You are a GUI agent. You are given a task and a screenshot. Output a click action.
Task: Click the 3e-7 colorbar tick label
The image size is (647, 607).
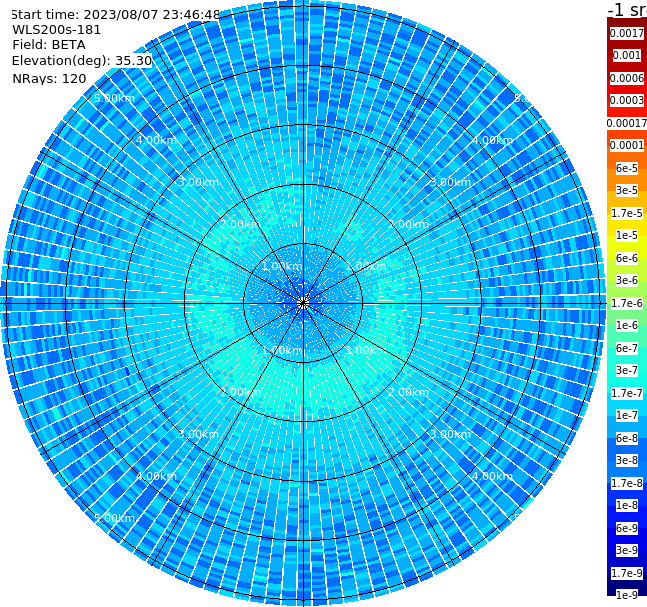coord(627,370)
